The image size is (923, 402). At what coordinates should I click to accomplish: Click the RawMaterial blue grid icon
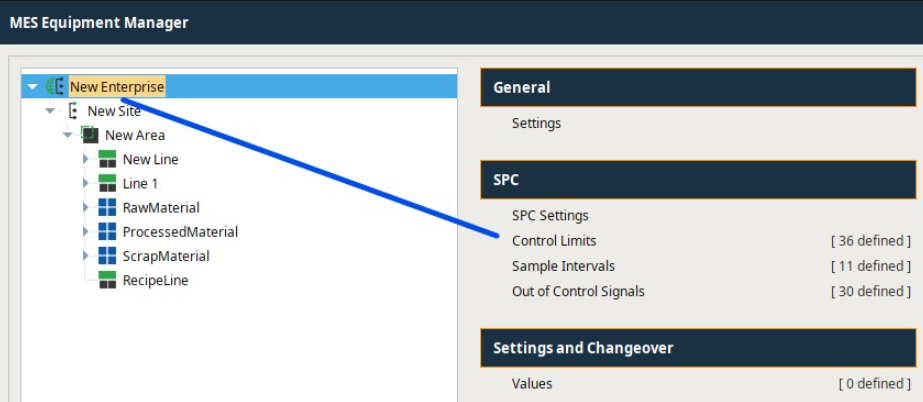tap(107, 207)
